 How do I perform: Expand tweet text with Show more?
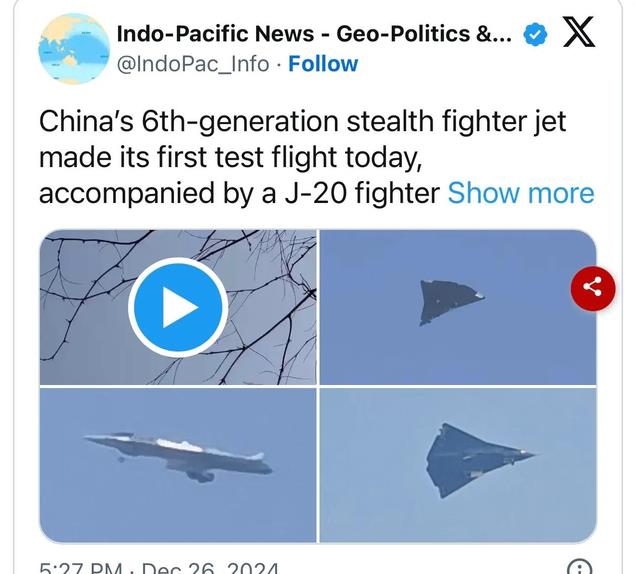[x=521, y=193]
